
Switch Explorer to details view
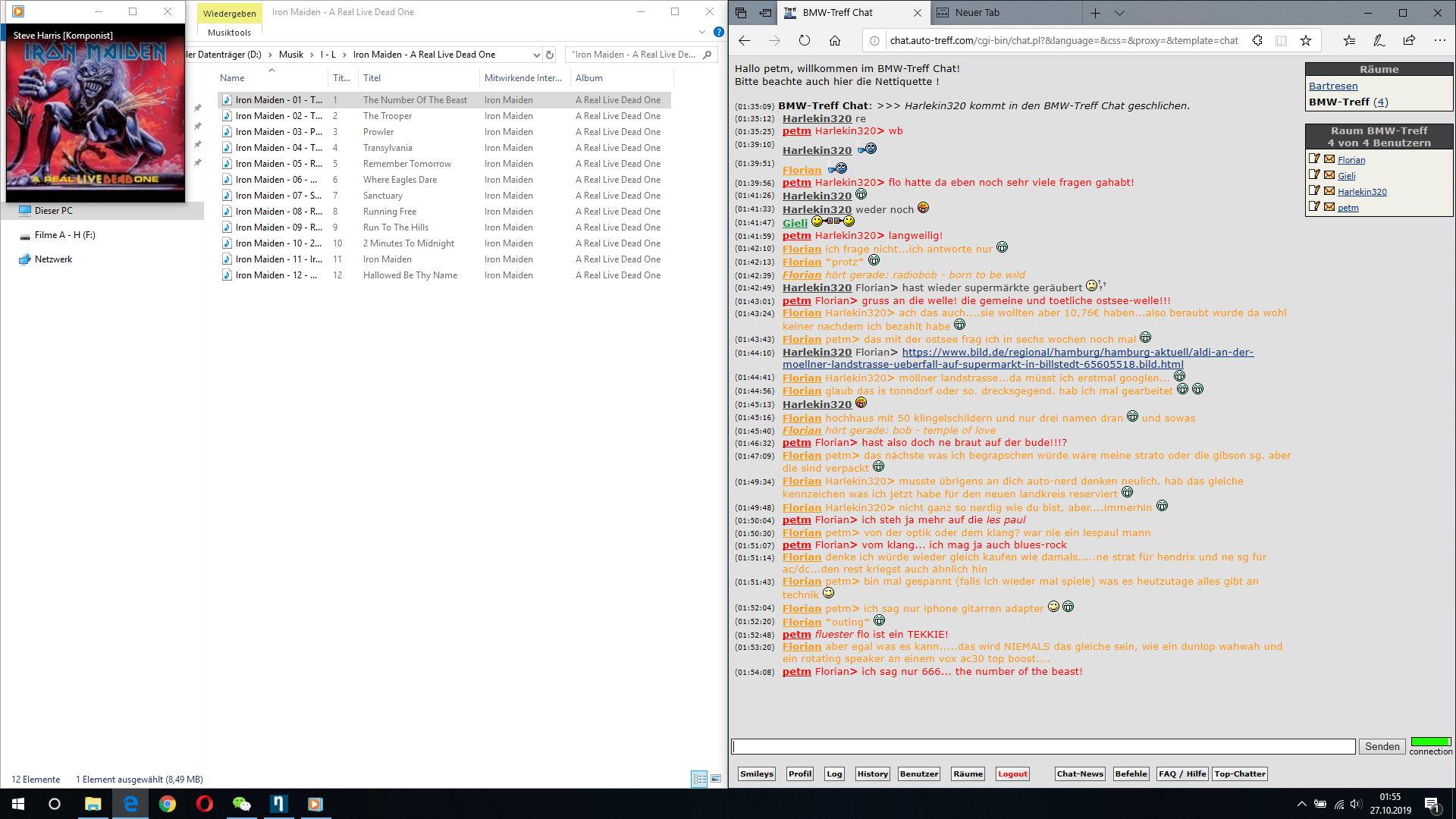pyautogui.click(x=699, y=779)
